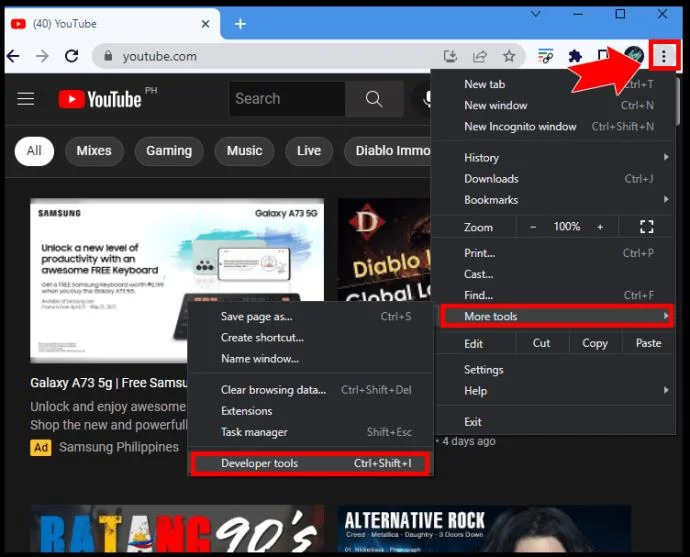The height and width of the screenshot is (557, 690).
Task: Click the Galaxy A73 5g ad title
Action: [109, 383]
